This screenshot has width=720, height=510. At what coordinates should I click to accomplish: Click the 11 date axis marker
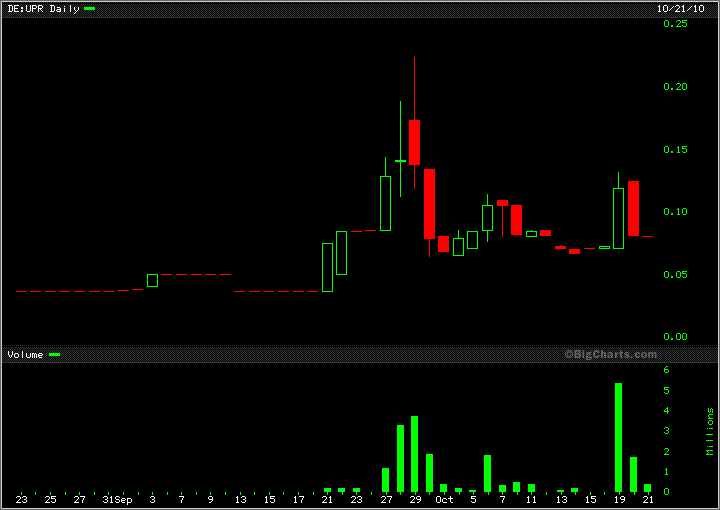click(531, 499)
